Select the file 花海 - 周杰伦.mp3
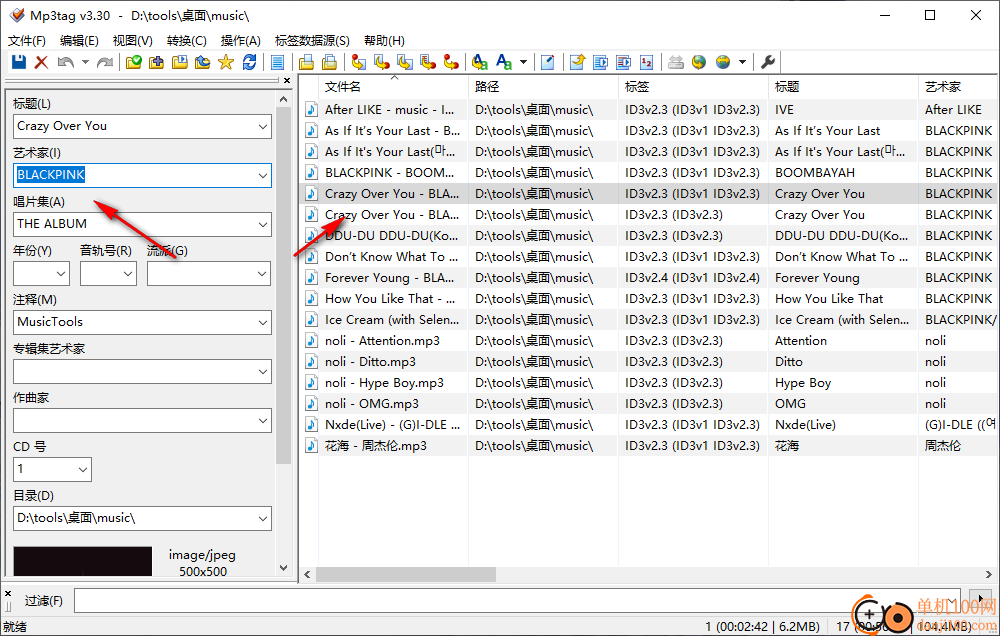Image resolution: width=1000 pixels, height=636 pixels. coord(376,446)
